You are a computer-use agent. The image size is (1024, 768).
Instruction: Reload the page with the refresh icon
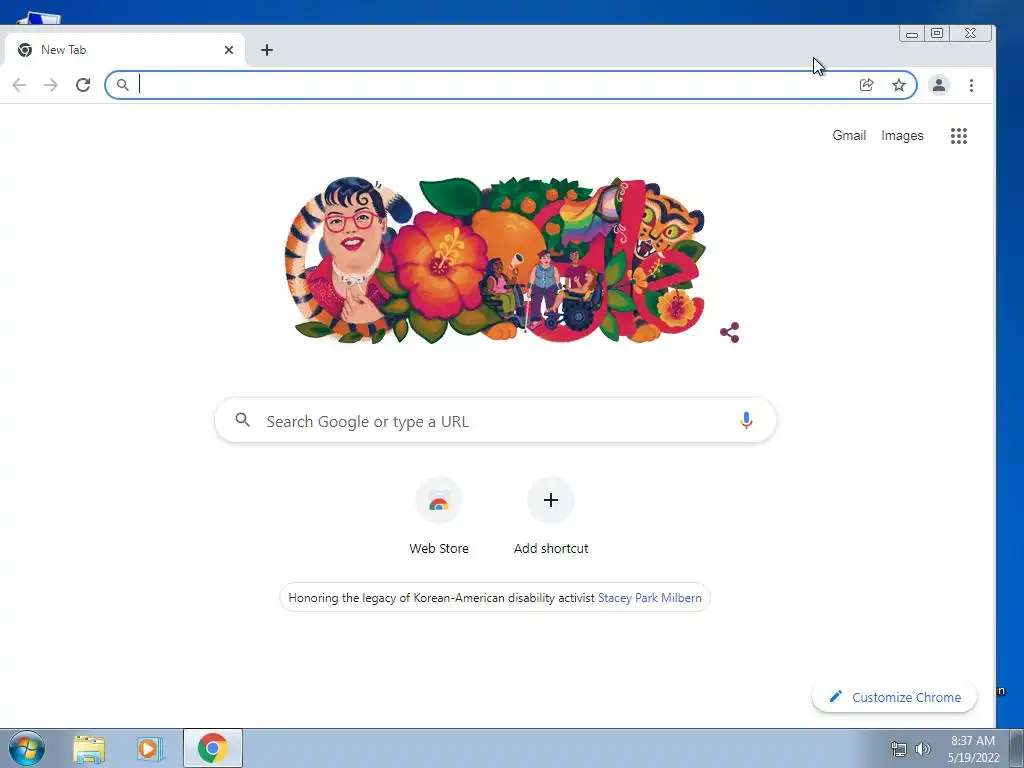coord(83,85)
